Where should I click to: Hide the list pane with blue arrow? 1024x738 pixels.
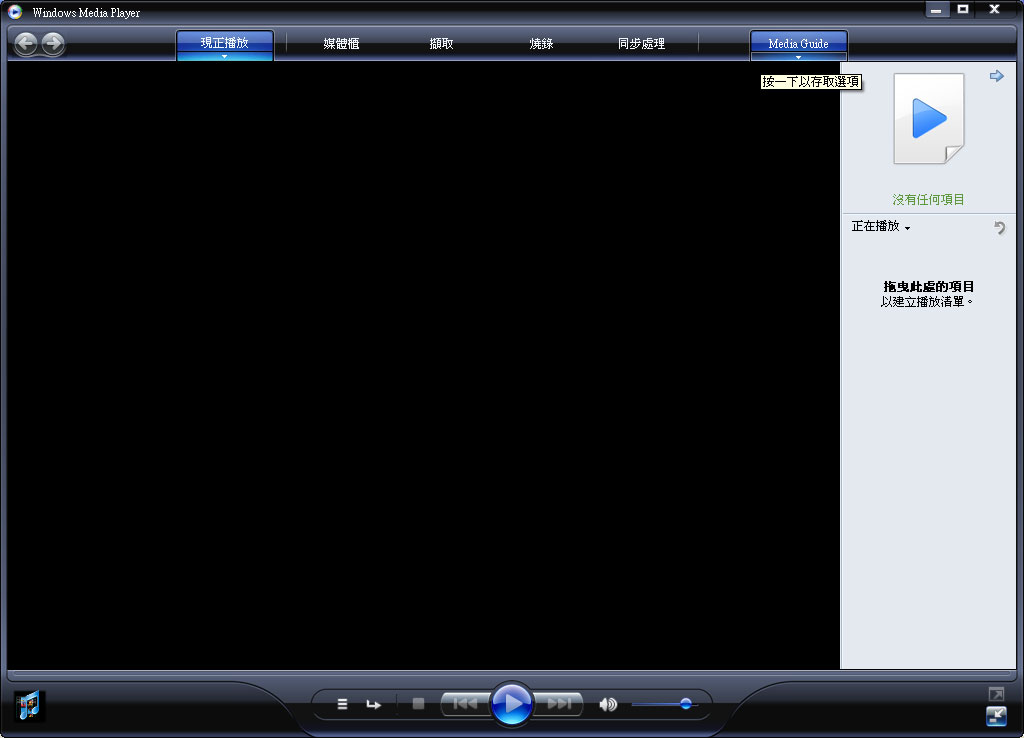tap(997, 76)
